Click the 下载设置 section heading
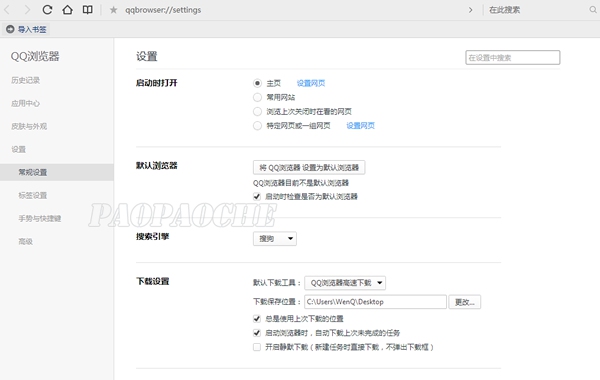This screenshot has width=600, height=380. (153, 281)
